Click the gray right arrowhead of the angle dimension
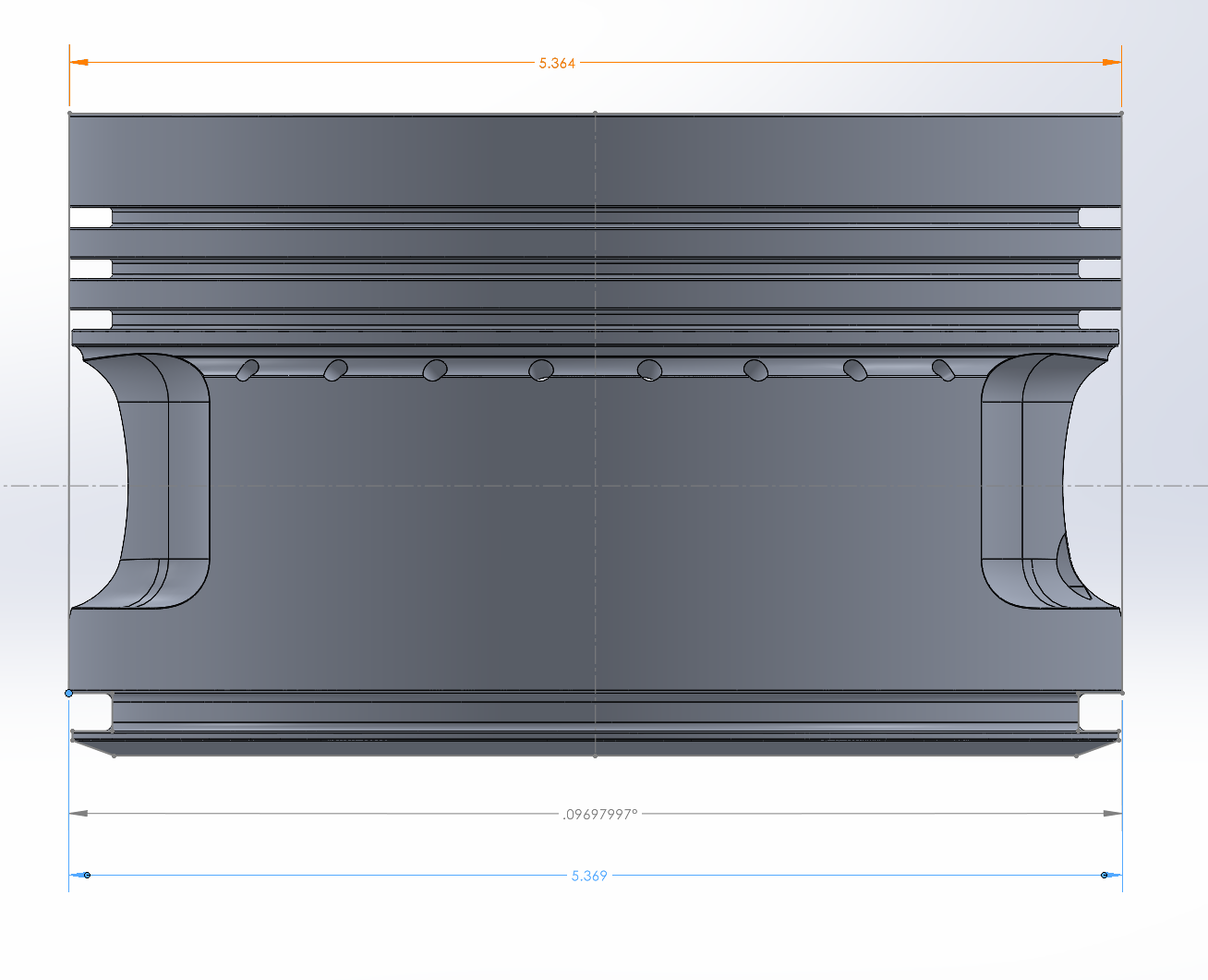1208x980 pixels. tap(1112, 814)
